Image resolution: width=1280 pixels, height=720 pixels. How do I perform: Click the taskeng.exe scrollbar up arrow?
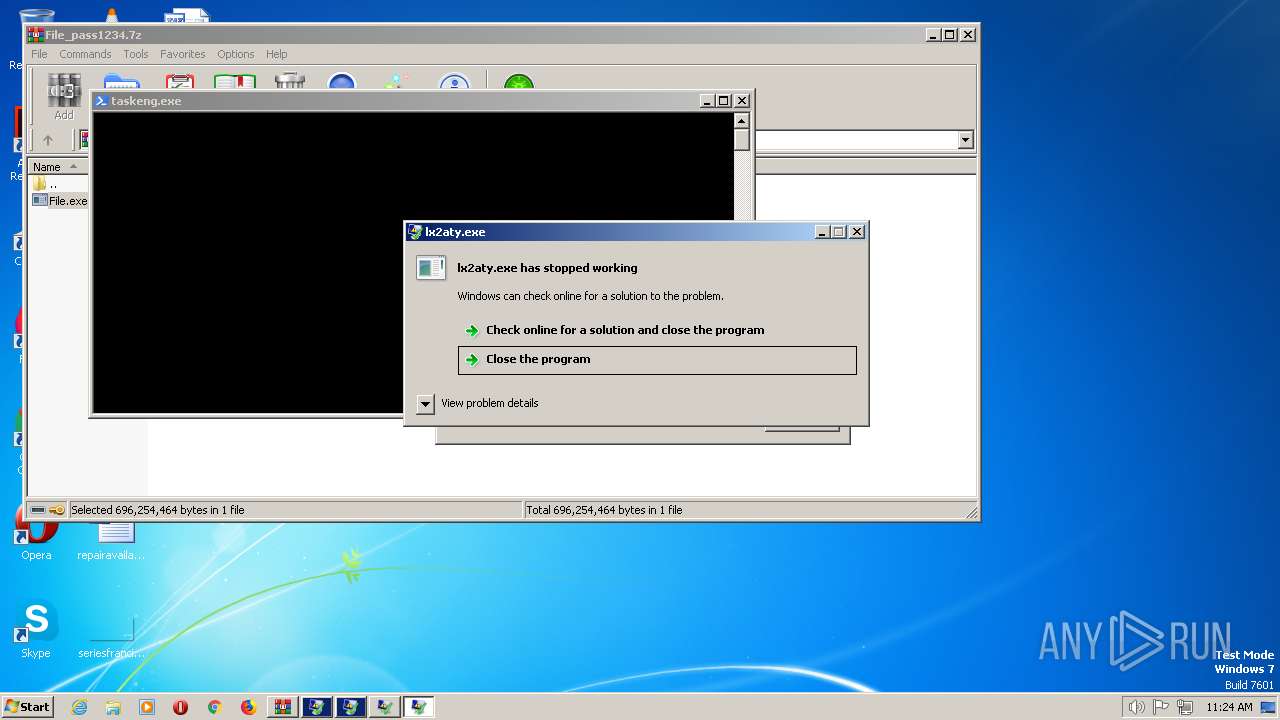click(741, 121)
